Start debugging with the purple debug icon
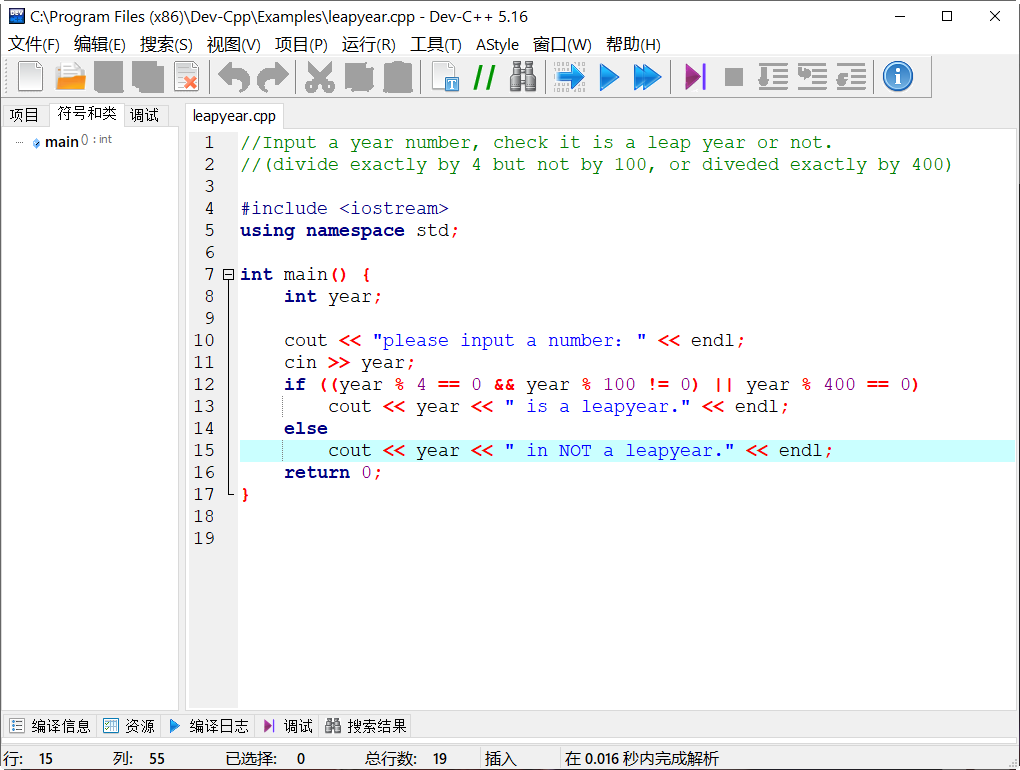Image resolution: width=1020 pixels, height=770 pixels. pos(693,76)
